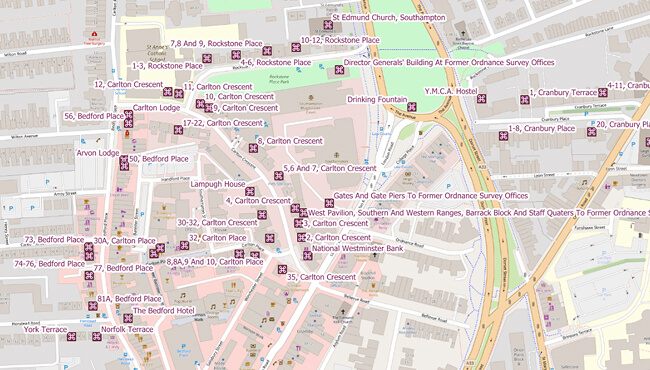Viewport: 650px width, 370px height.
Task: Click the Director Generals' Building marker
Action: point(340,70)
